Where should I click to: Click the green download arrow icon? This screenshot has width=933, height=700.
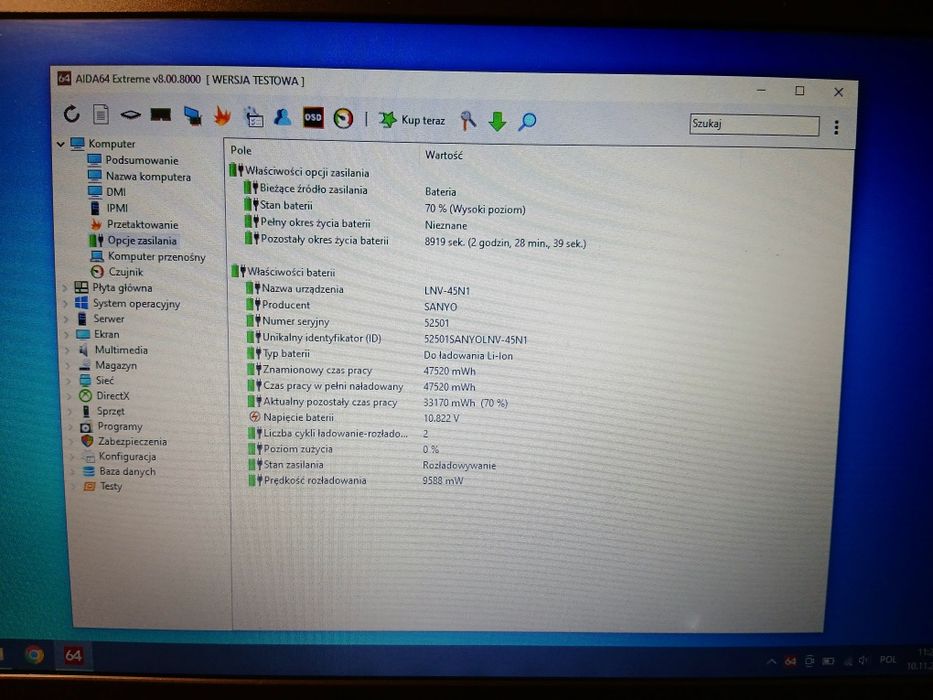tap(497, 121)
